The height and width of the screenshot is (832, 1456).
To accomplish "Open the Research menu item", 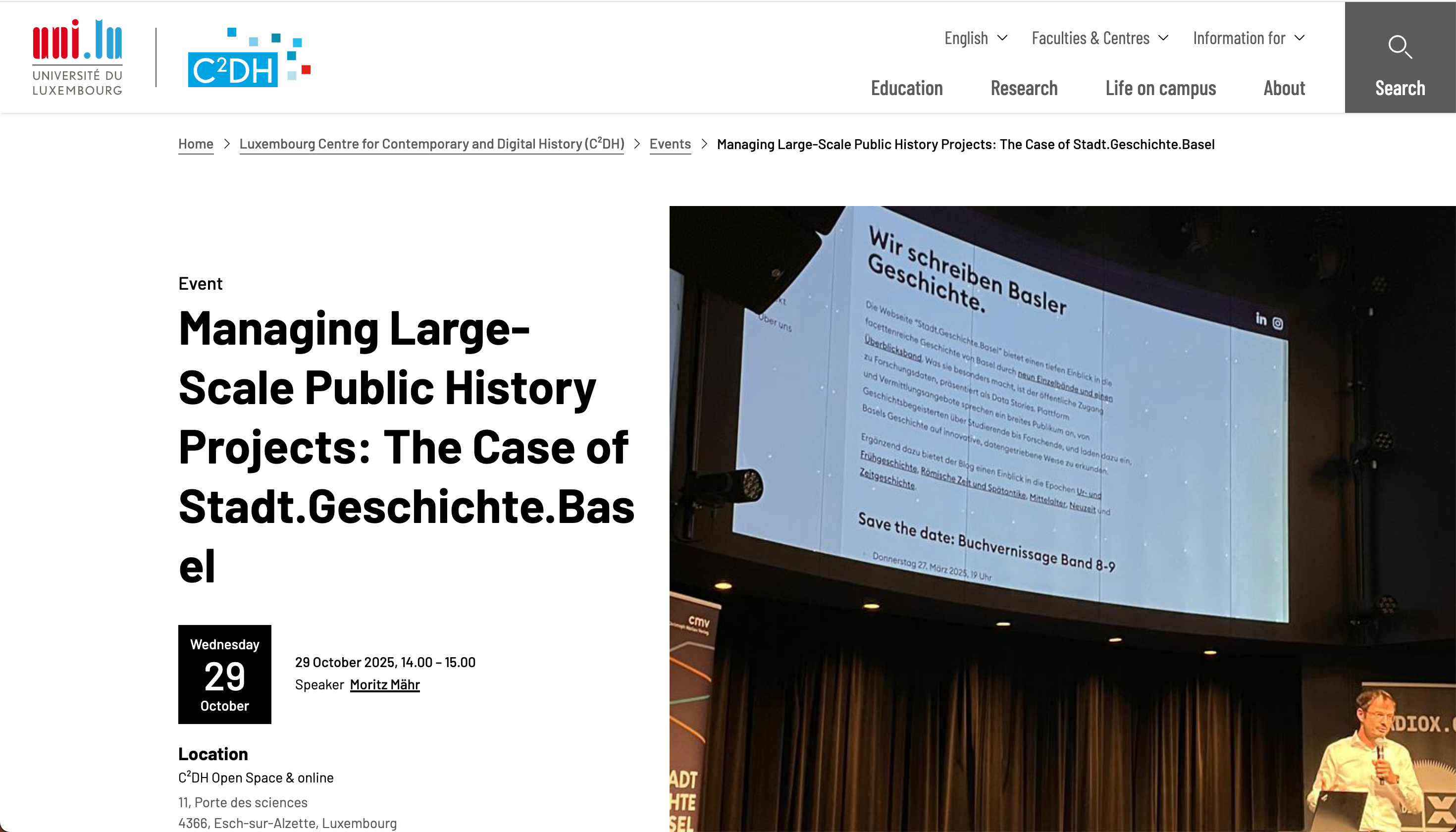I will click(1024, 88).
